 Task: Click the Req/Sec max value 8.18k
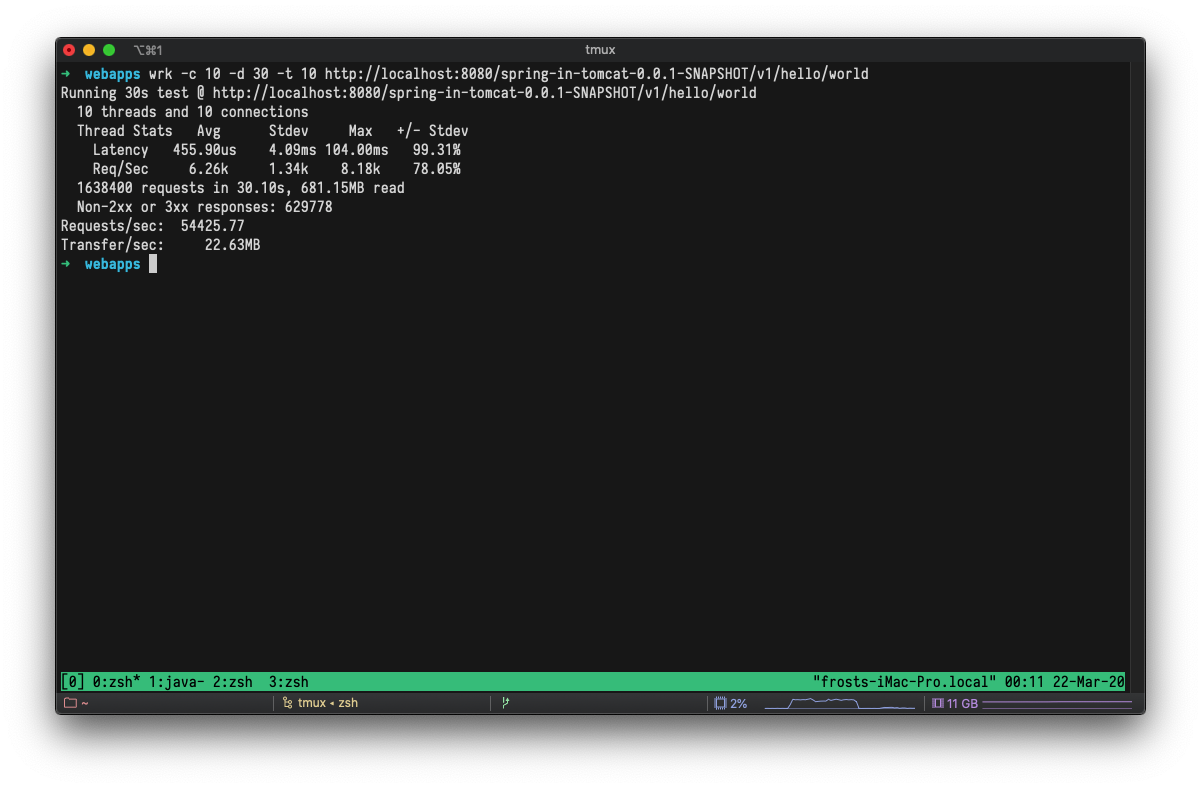(361, 169)
